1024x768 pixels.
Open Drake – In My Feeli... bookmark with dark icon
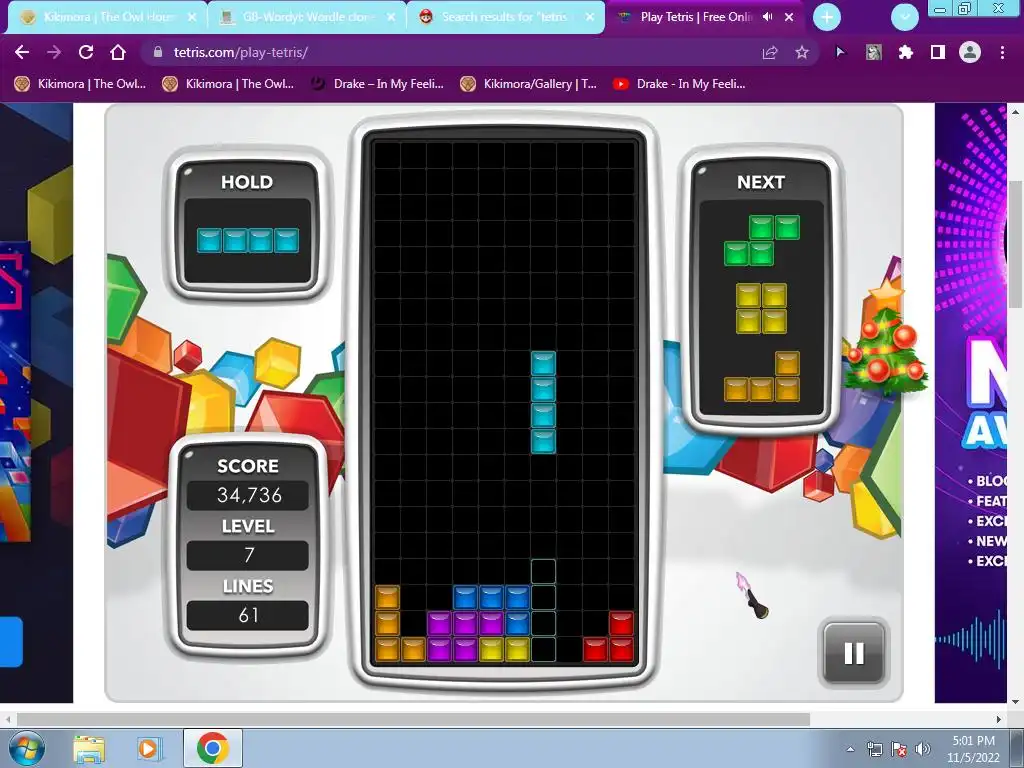(x=377, y=84)
